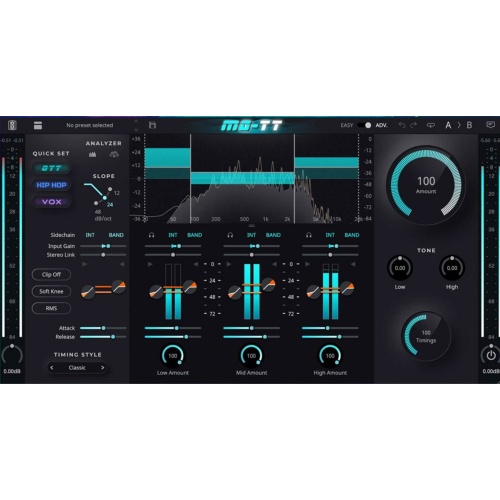Set high band sidechain to INT
This screenshot has height=500, width=500.
tap(330, 235)
